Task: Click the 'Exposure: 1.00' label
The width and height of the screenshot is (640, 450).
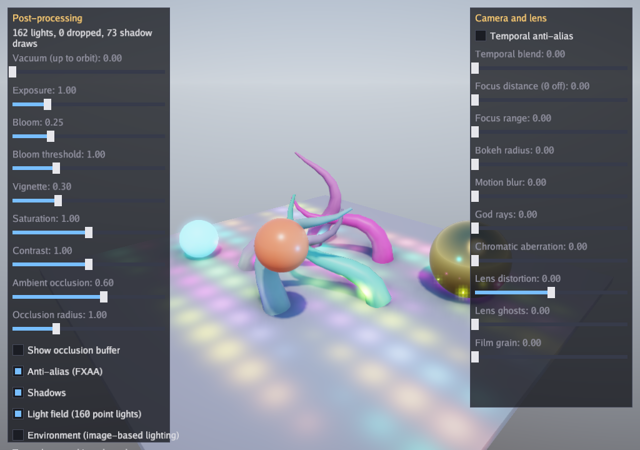Action: click(44, 90)
